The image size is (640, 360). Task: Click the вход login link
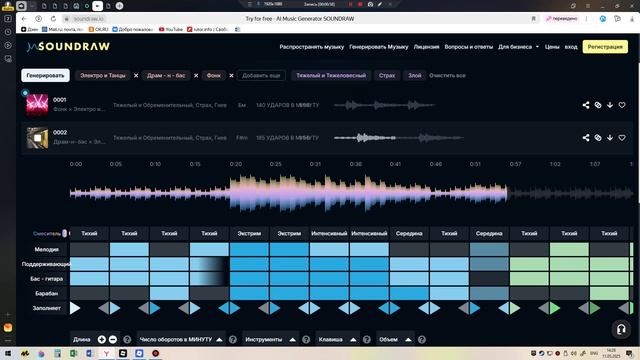[x=571, y=47]
